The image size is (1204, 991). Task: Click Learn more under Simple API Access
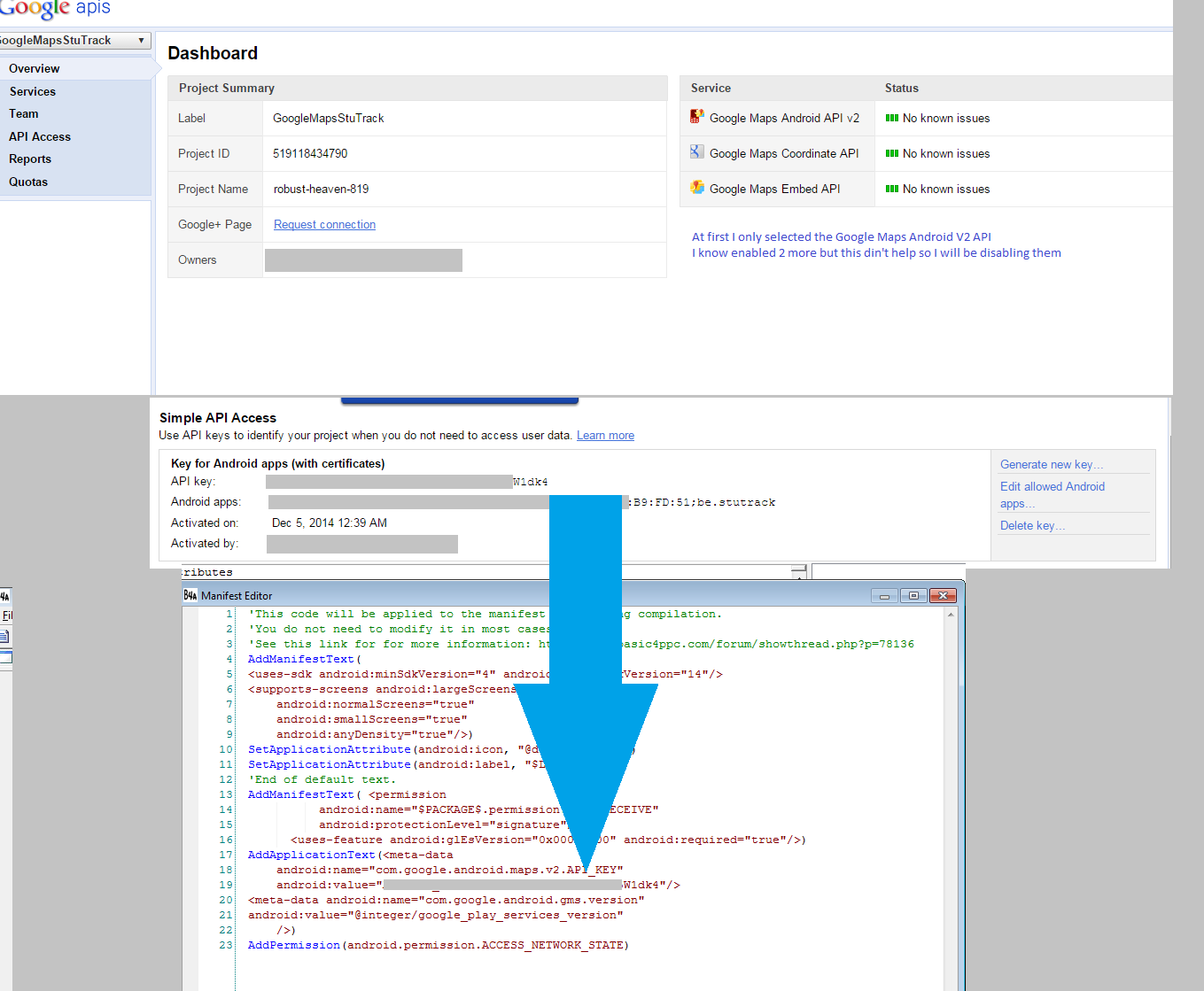605,435
